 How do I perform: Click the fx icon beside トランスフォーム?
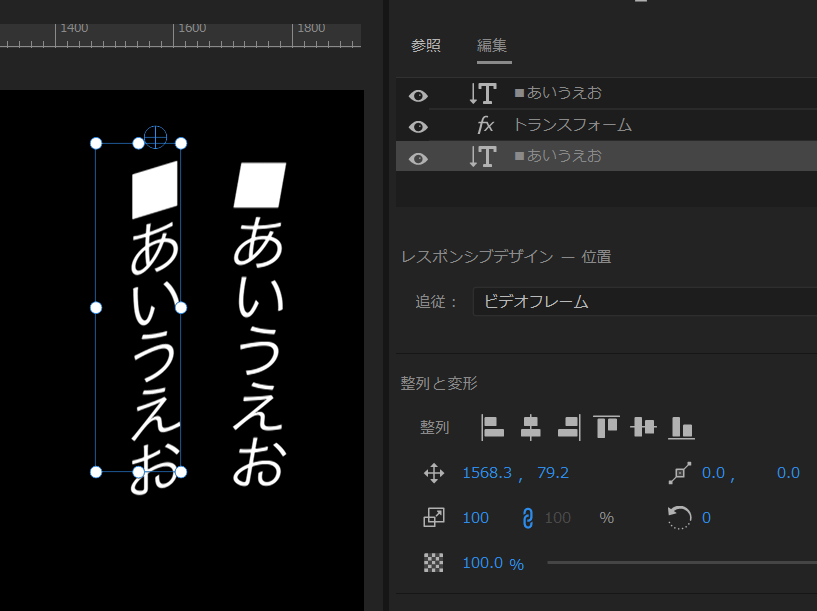pyautogui.click(x=485, y=125)
